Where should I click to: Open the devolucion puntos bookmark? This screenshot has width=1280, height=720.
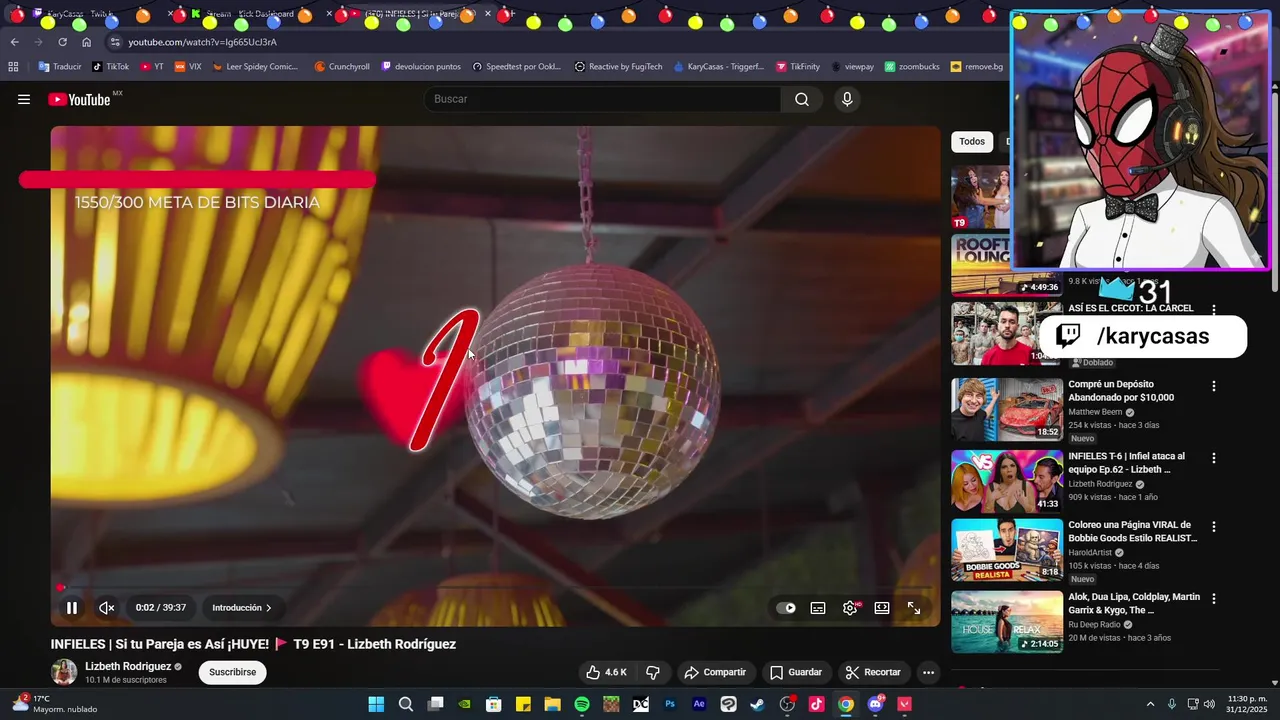coord(421,67)
